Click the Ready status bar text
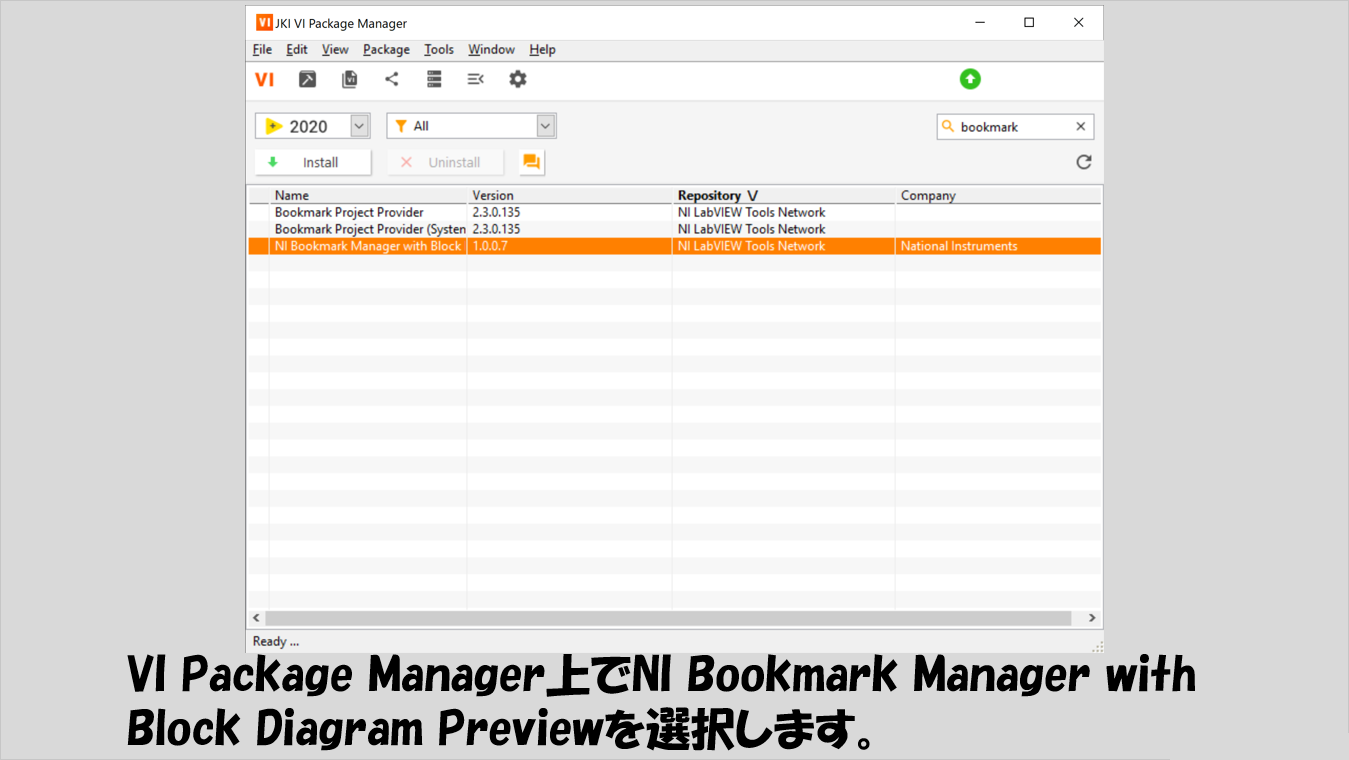Image resolution: width=1349 pixels, height=760 pixels. click(x=276, y=641)
